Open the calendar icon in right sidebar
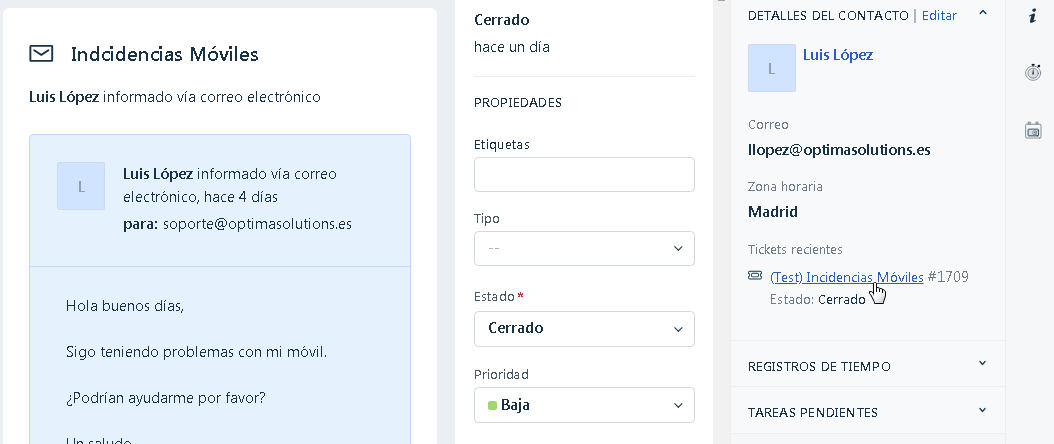 (x=1033, y=130)
